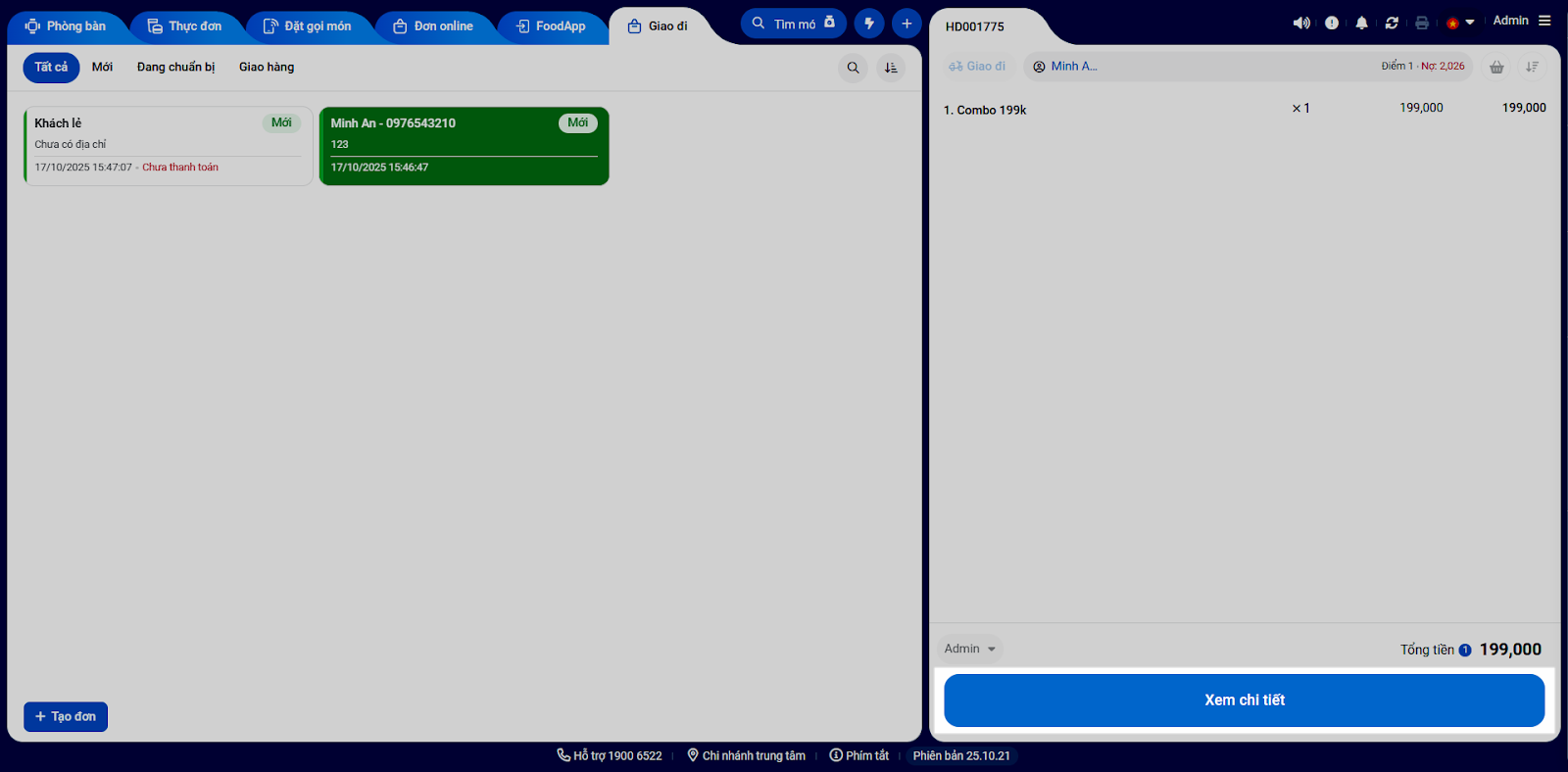The height and width of the screenshot is (772, 1568).
Task: Click the 17/10/2025 15:46:47 timestamp
Action: [379, 168]
